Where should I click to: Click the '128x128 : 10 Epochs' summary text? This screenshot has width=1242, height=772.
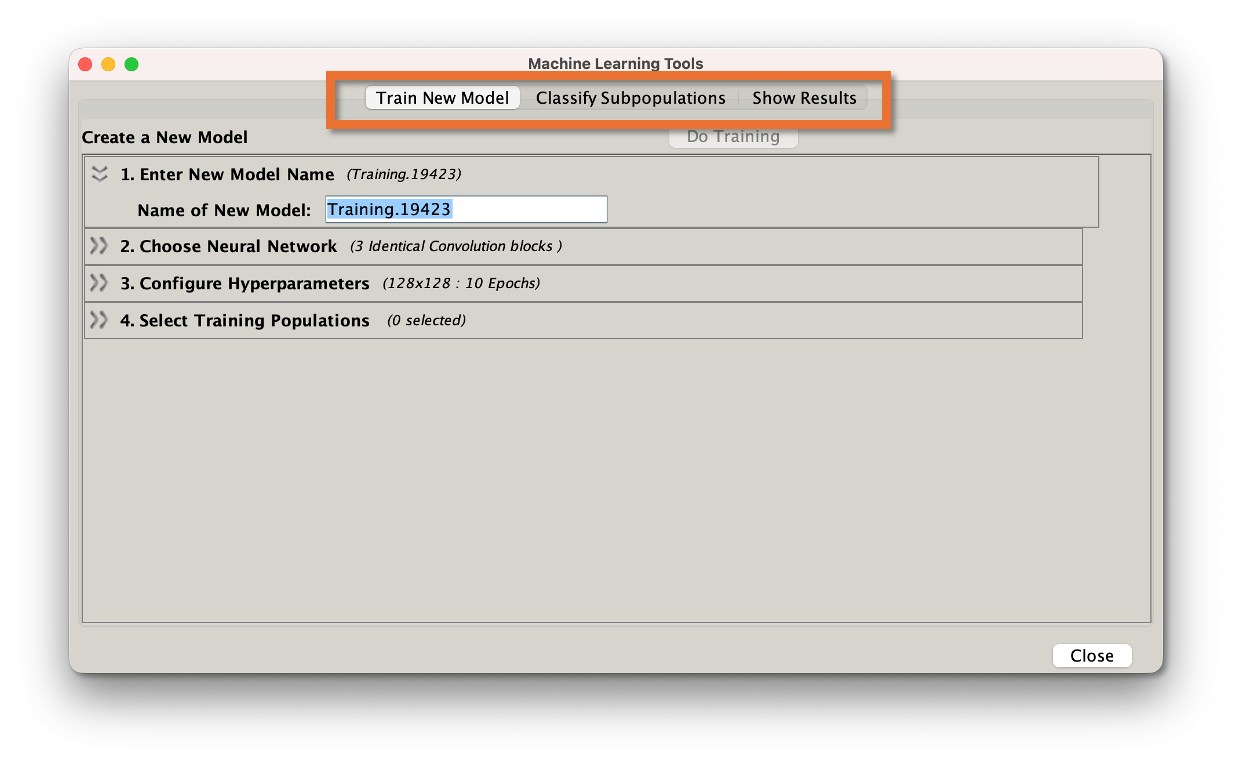click(461, 283)
